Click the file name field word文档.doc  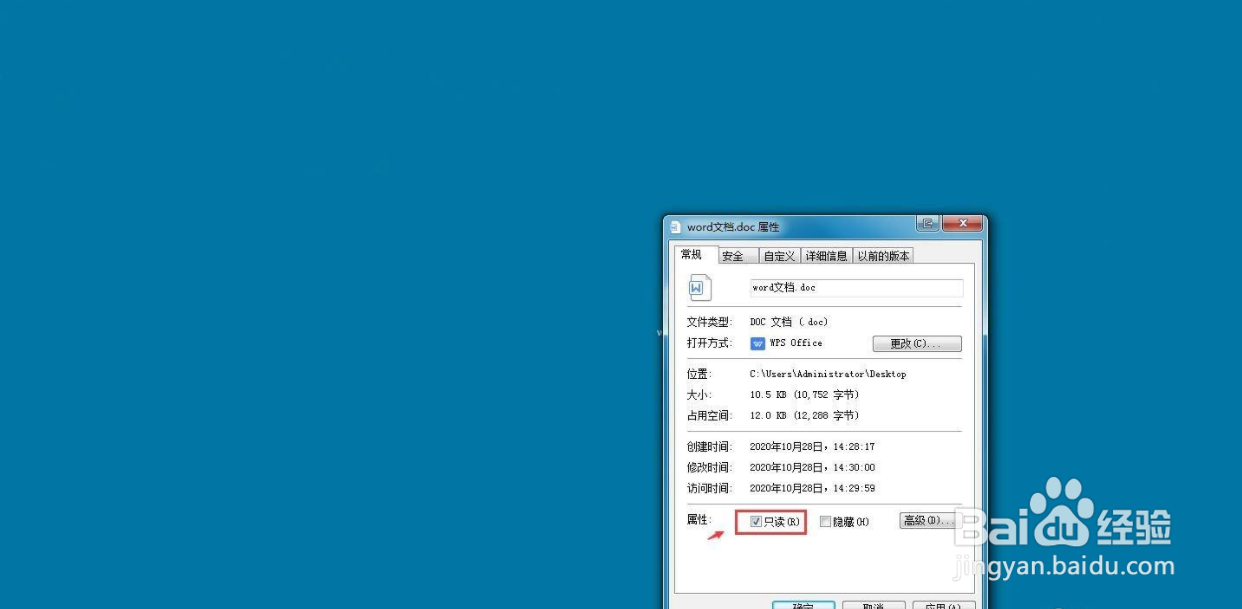[x=857, y=288]
